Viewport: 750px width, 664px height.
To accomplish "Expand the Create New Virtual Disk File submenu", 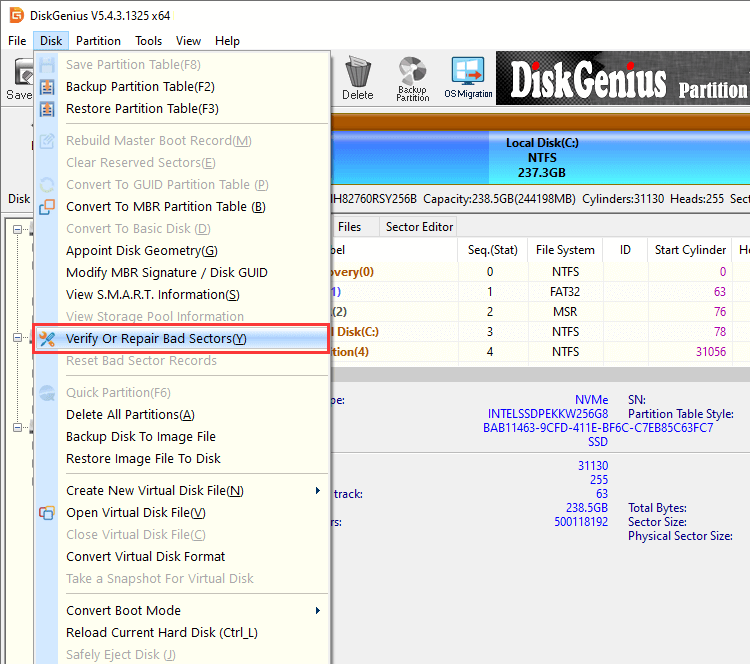I will pyautogui.click(x=318, y=491).
